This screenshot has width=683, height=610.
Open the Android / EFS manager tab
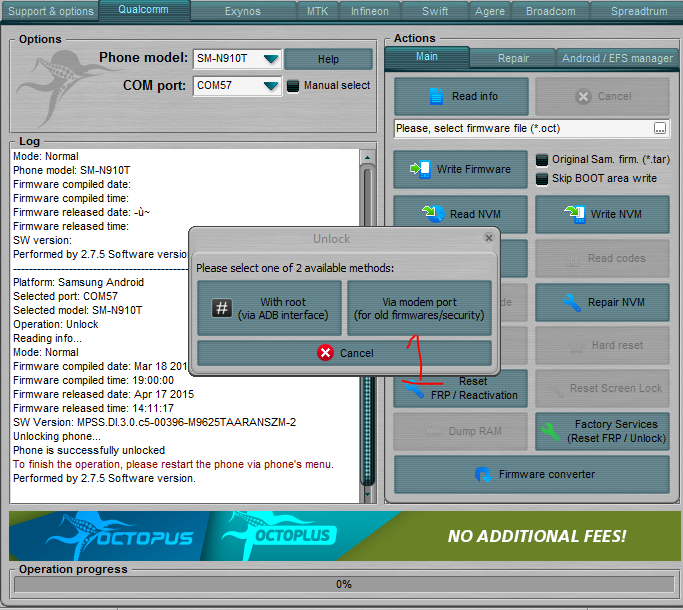point(617,58)
